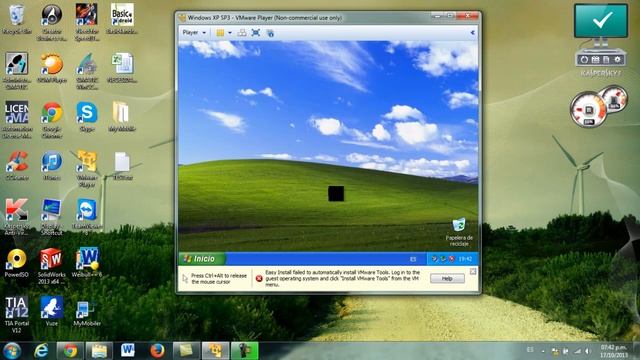Click the Help button in VMware notification

click(x=447, y=278)
